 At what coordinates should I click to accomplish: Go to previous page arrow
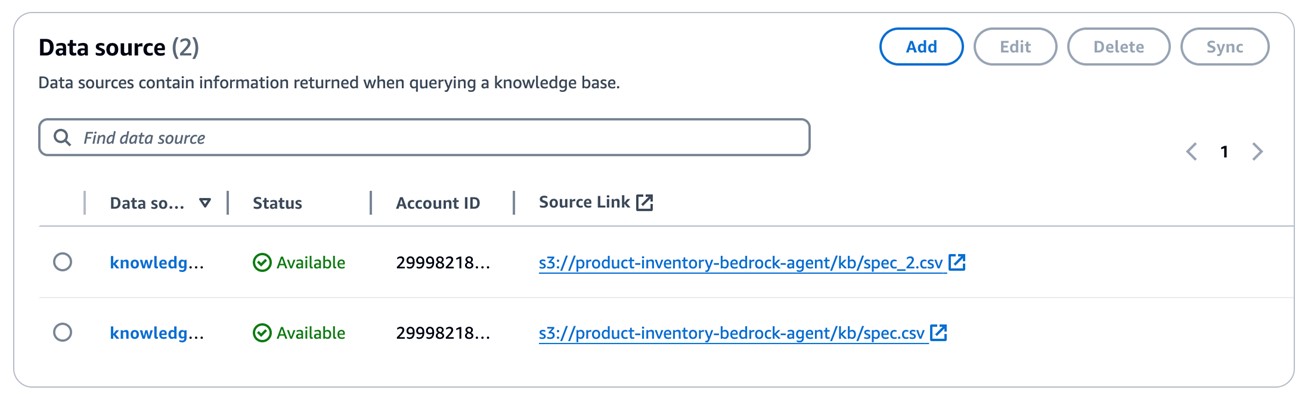1191,152
